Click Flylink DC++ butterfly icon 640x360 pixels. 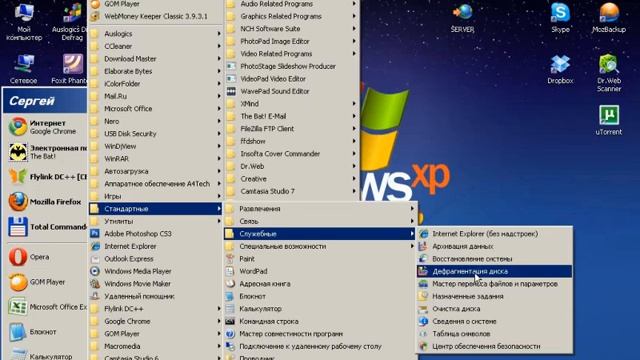18,177
